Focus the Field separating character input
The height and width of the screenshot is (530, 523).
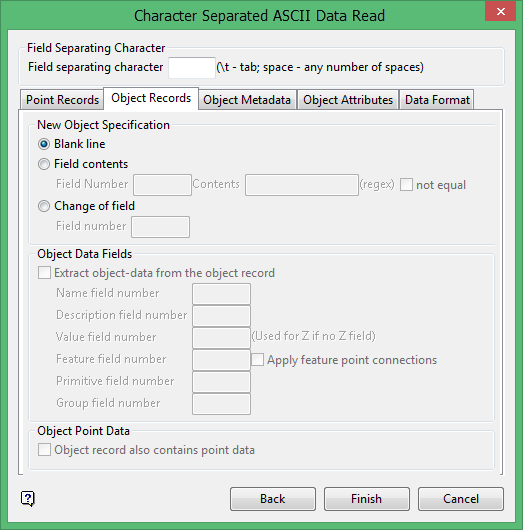192,68
